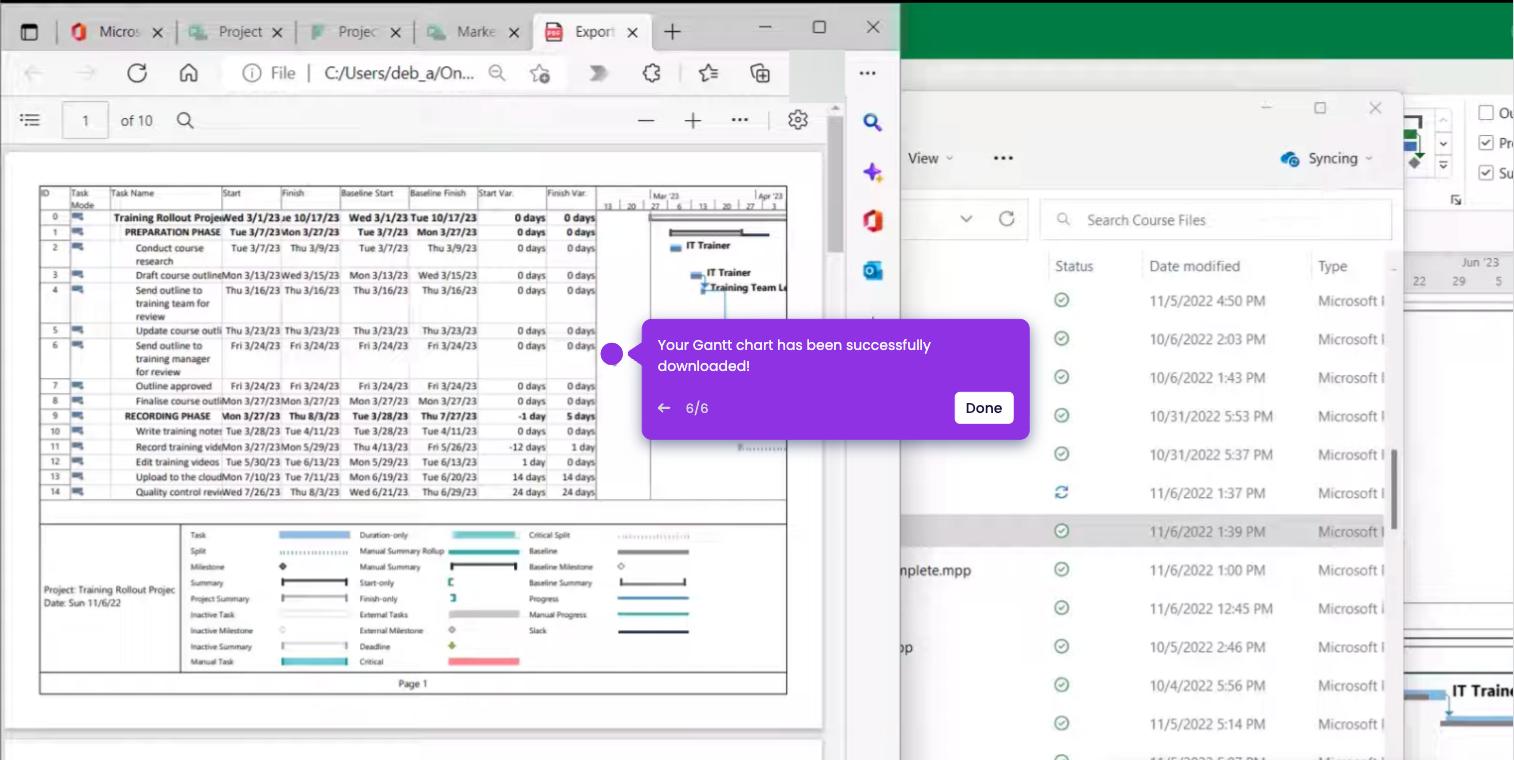Viewport: 1514px width, 760px height.
Task: Select the row dated 10/5/2022 2:46 PM
Action: 1145,647
